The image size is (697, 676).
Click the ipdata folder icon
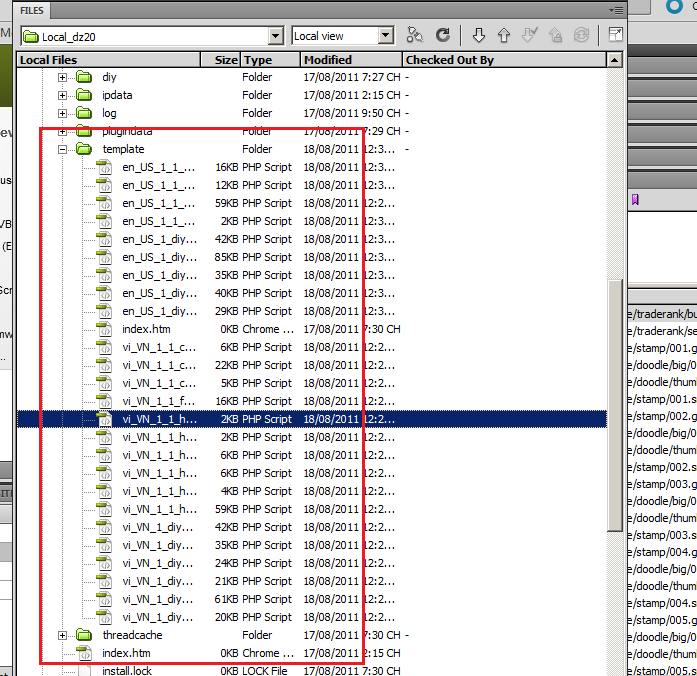click(84, 95)
